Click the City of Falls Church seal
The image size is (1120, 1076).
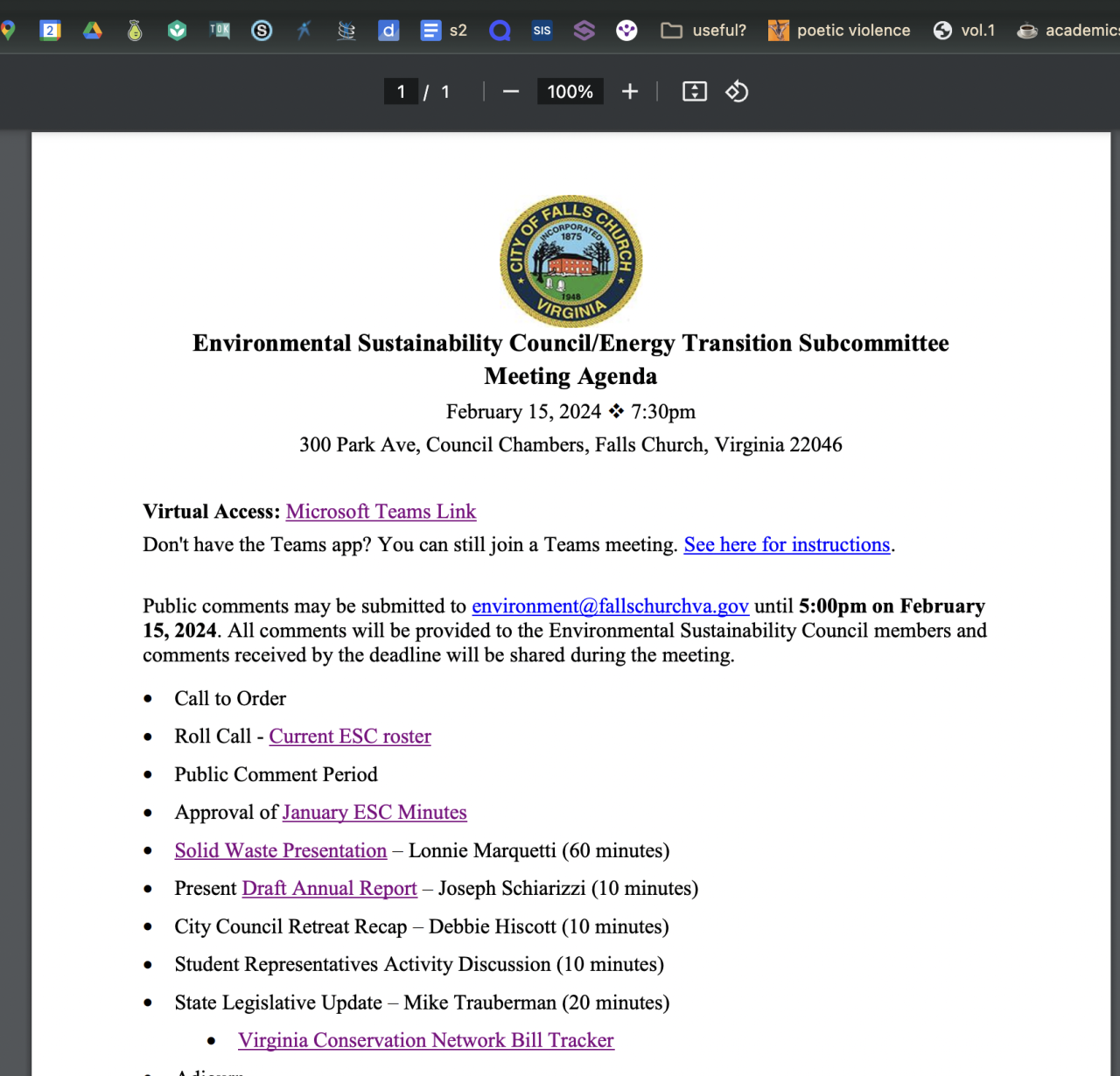click(571, 261)
